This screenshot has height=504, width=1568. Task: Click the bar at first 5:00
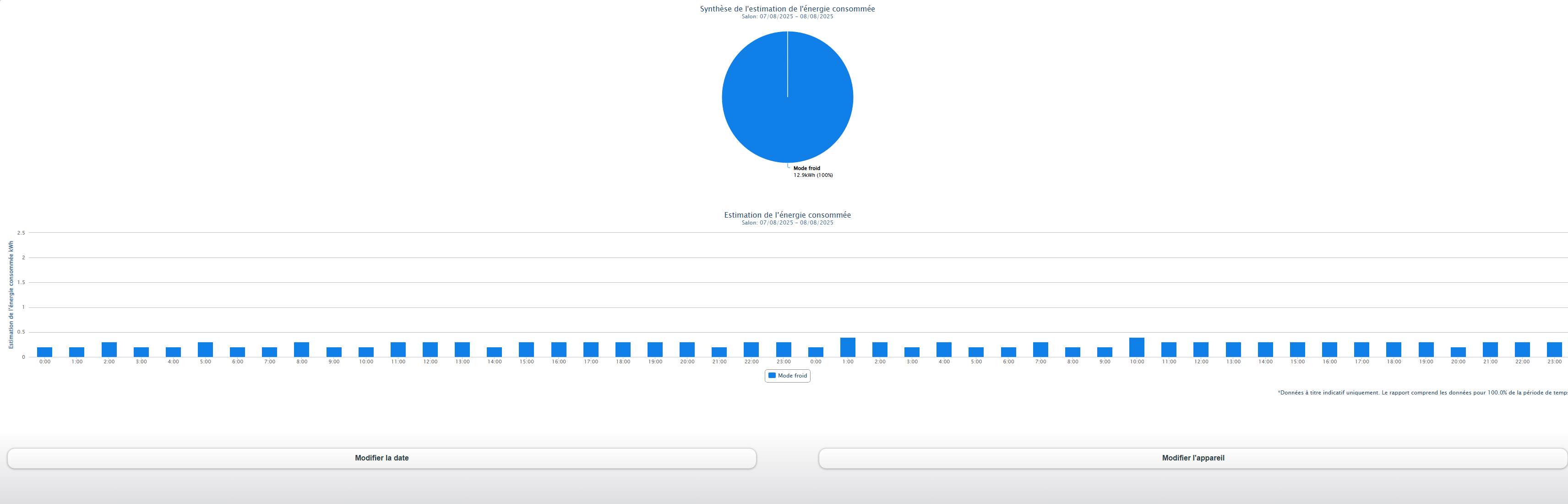[205, 350]
